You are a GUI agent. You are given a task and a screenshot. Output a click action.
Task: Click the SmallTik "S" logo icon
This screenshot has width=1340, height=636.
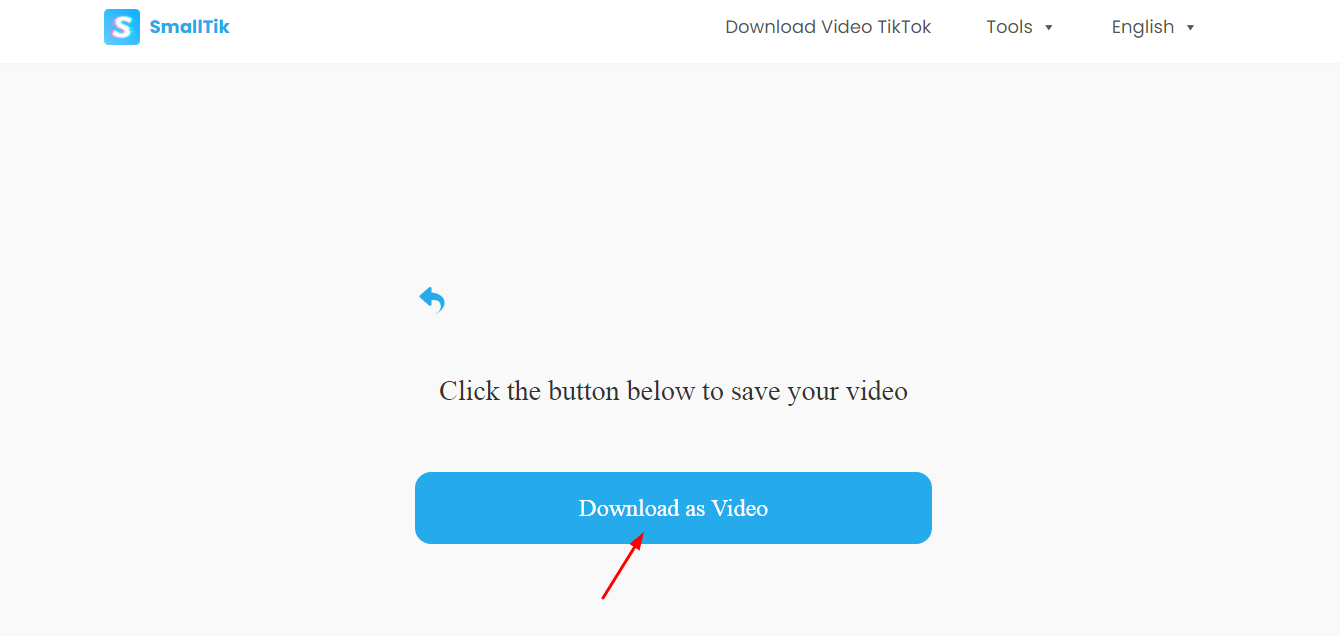[122, 27]
